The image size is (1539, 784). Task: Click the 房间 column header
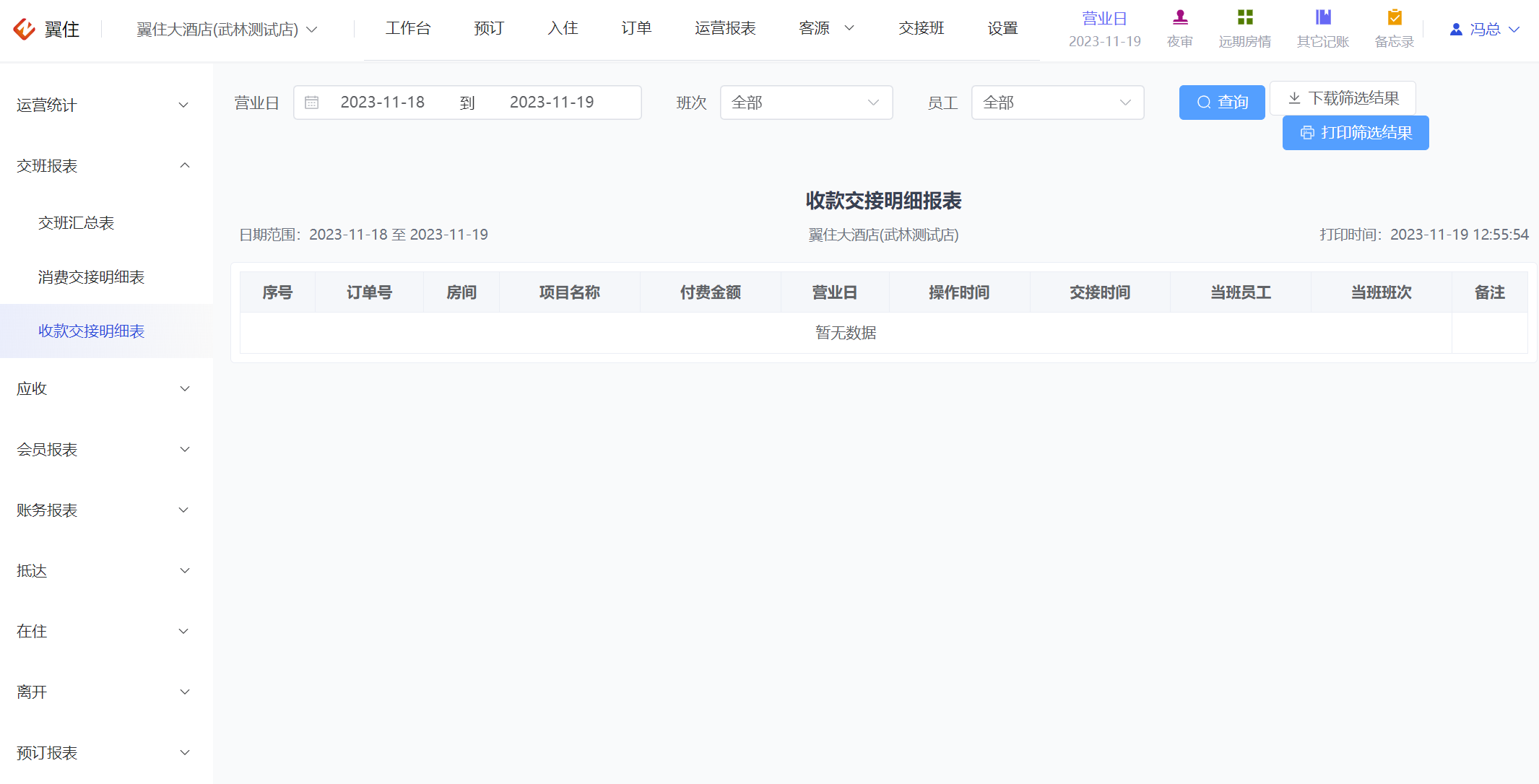[461, 292]
